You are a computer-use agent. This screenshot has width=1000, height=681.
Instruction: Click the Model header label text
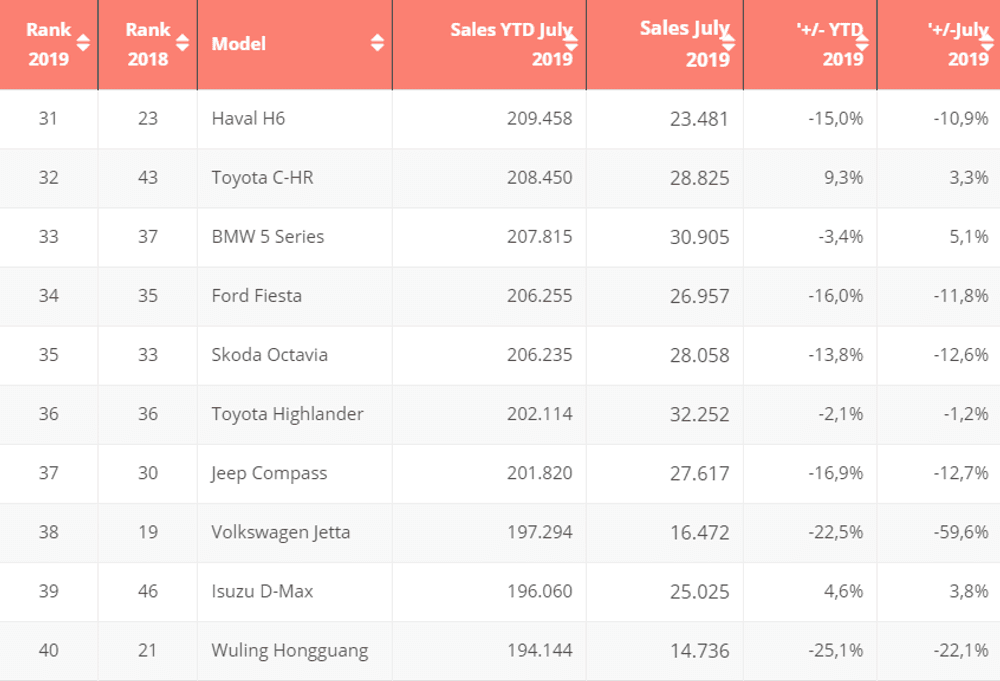coord(239,44)
